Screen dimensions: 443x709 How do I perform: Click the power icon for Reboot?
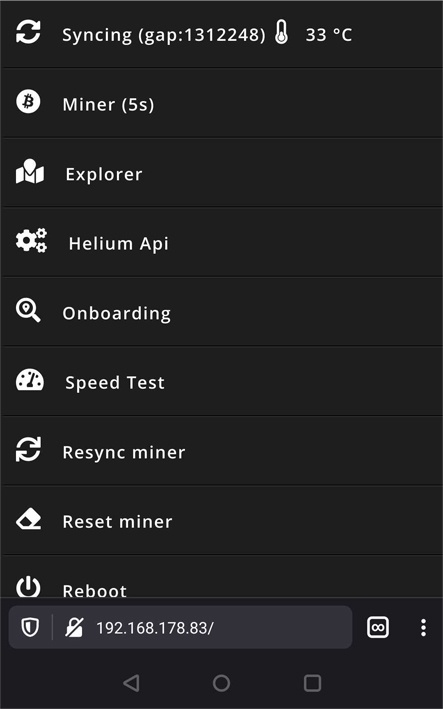[x=28, y=587]
